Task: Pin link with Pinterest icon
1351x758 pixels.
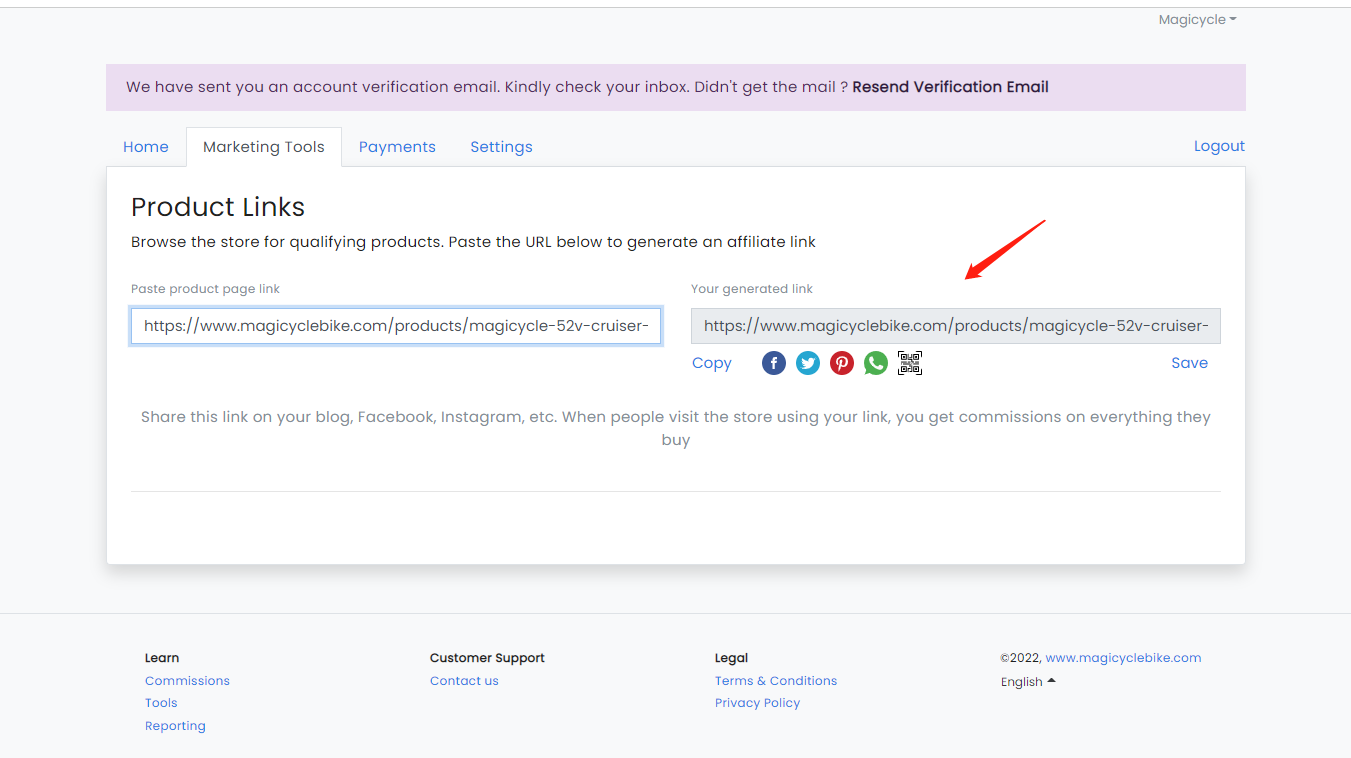Action: click(x=842, y=363)
